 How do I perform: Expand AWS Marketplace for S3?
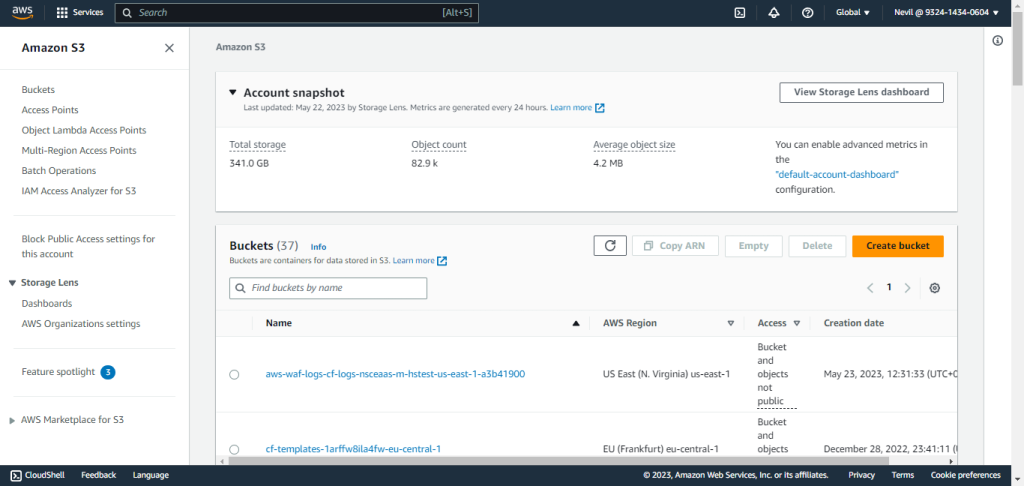pos(12,421)
